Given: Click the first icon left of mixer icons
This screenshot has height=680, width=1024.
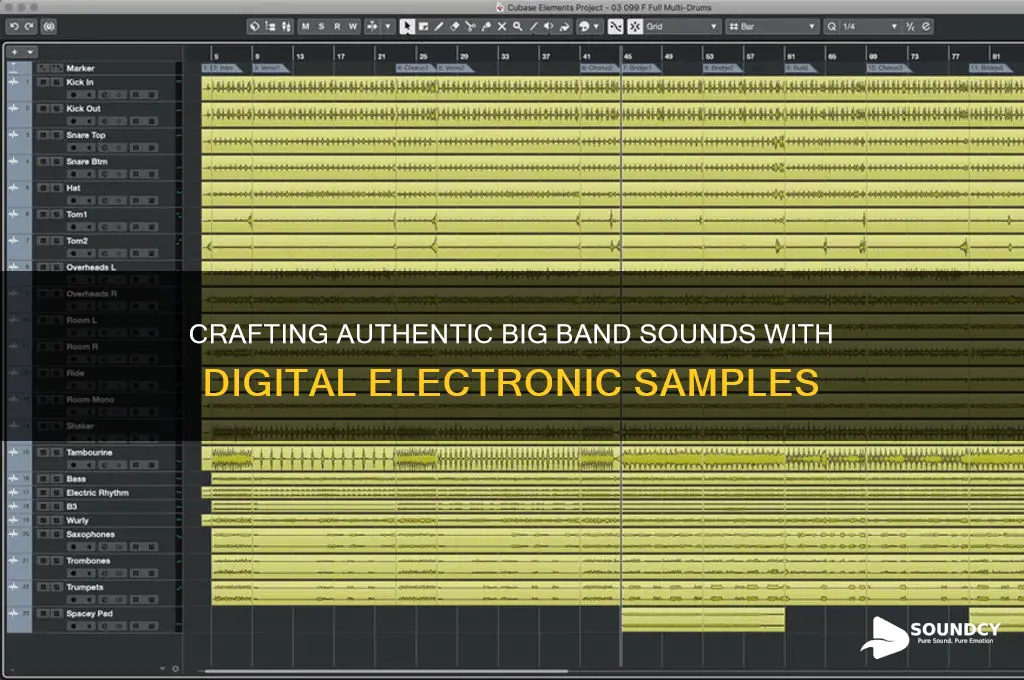Looking at the screenshot, I should [x=254, y=26].
